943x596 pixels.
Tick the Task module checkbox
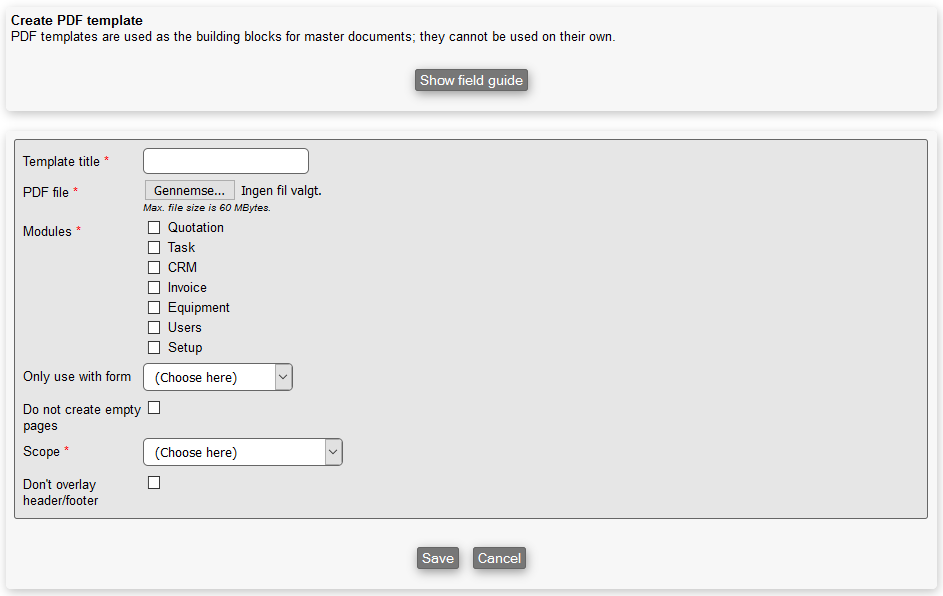click(x=154, y=248)
